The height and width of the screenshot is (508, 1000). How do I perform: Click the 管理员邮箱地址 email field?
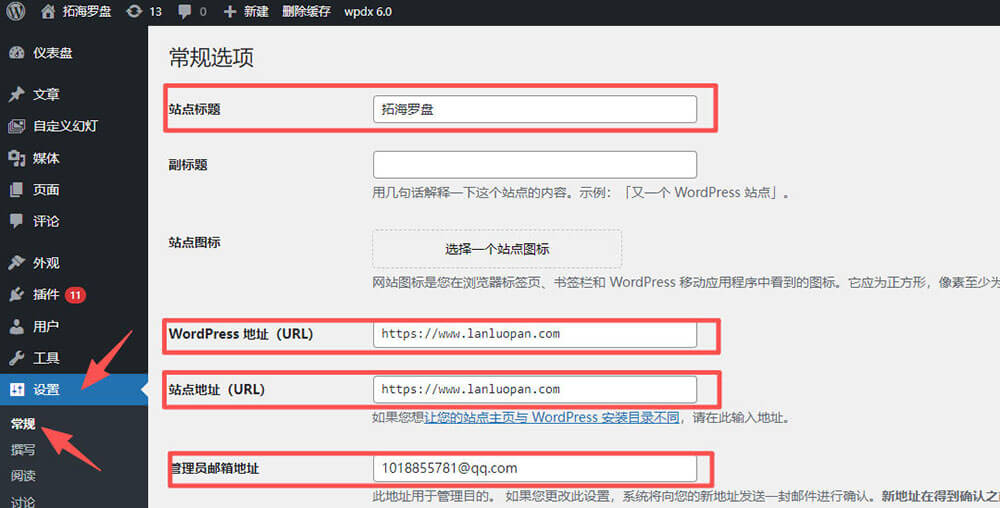534,468
